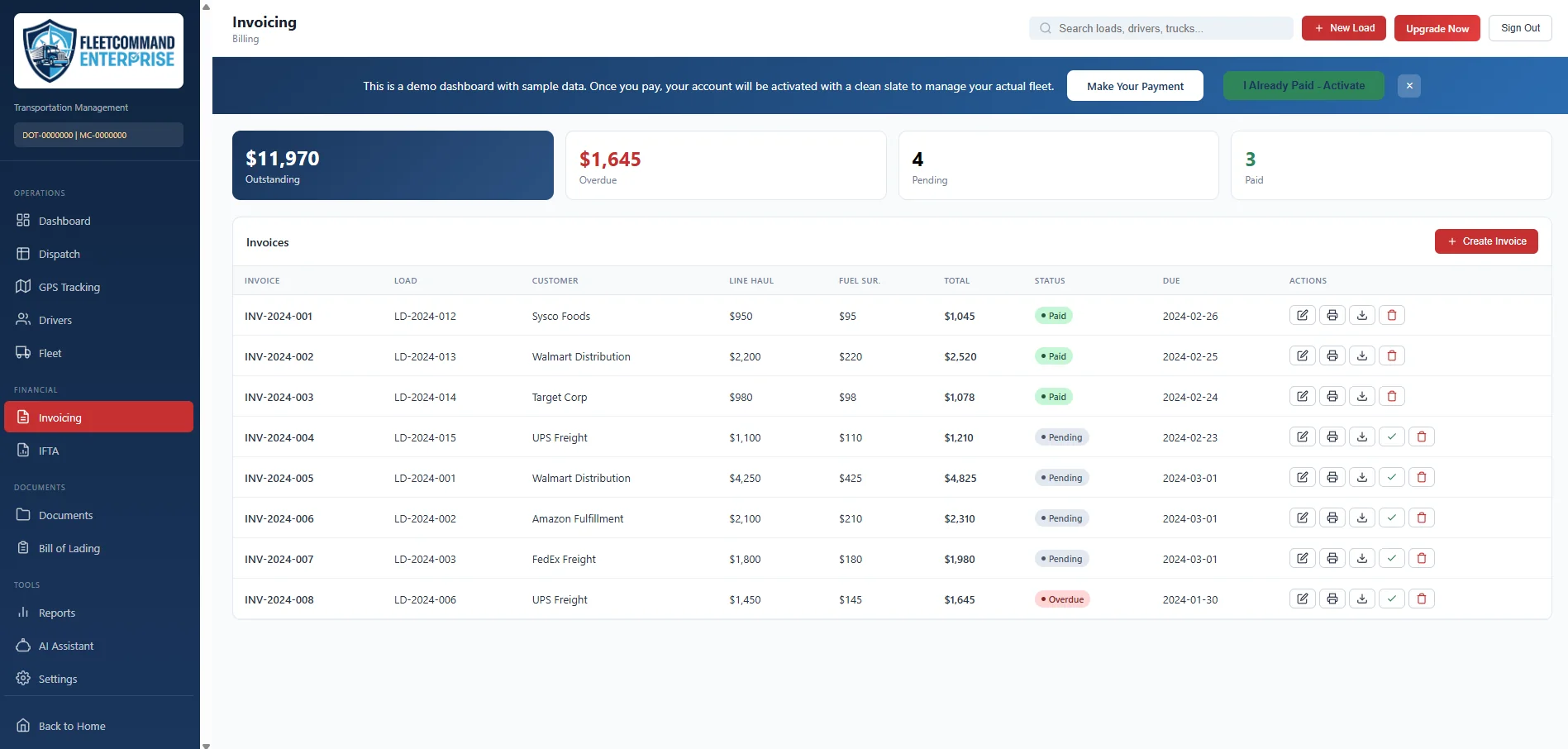Viewport: 1568px width, 749px height.
Task: Mark overdue invoice INV-2024-008 as paid
Action: click(x=1392, y=599)
